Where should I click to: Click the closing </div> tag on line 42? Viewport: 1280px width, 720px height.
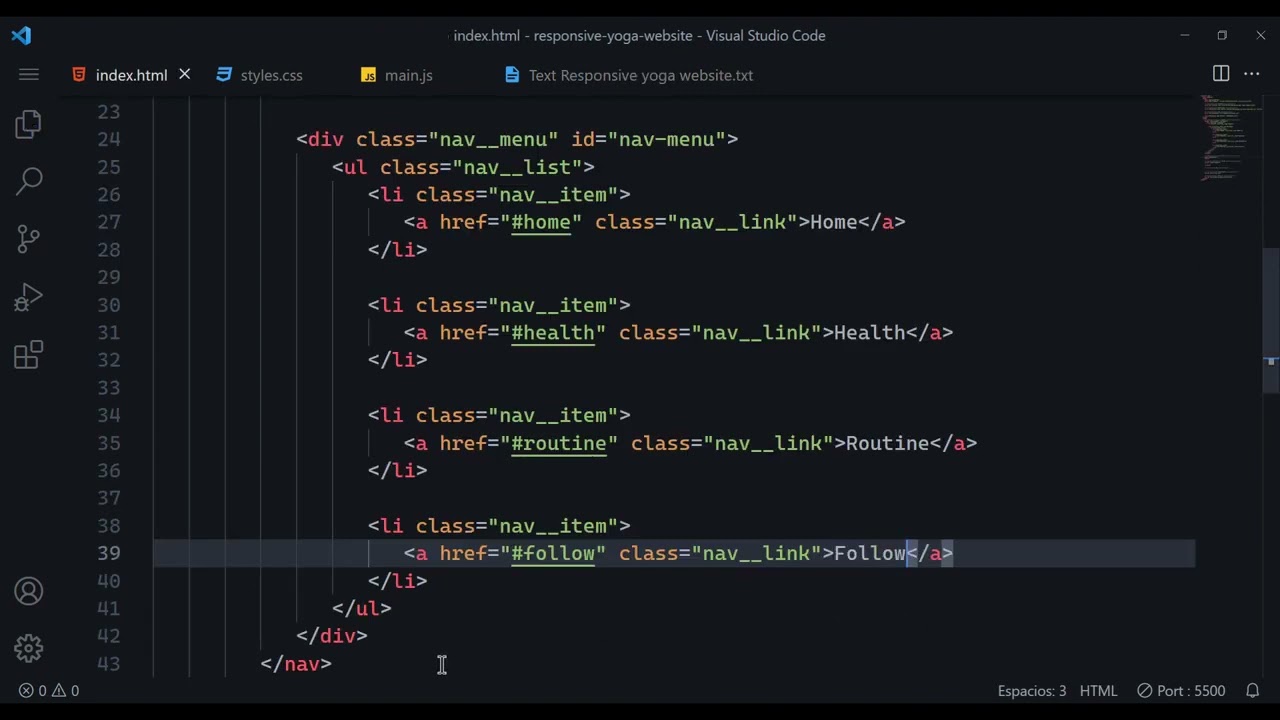point(332,636)
